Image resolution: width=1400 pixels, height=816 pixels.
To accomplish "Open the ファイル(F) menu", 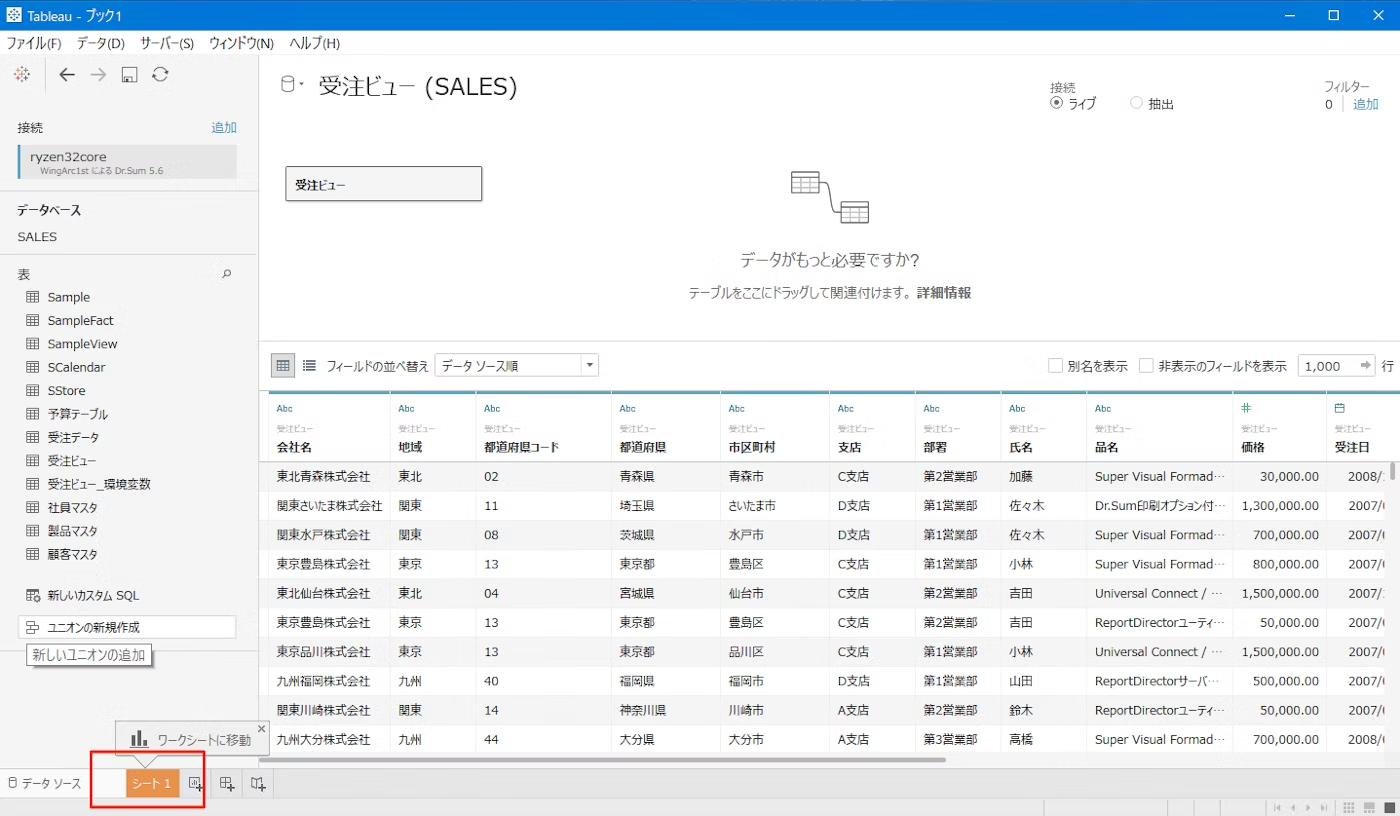I will (x=34, y=43).
